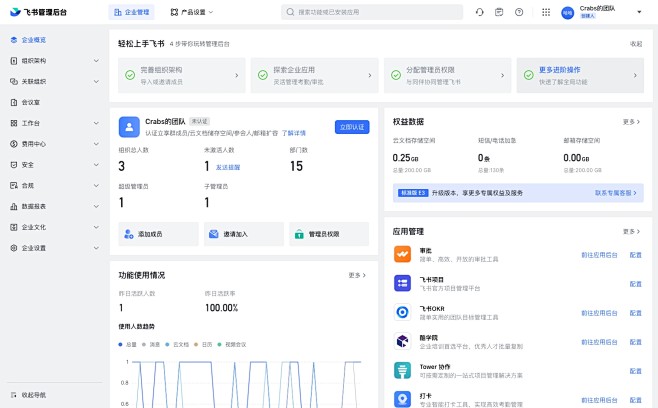Toggle the 视频会议 series in chart legend
The image size is (658, 408).
(x=232, y=345)
